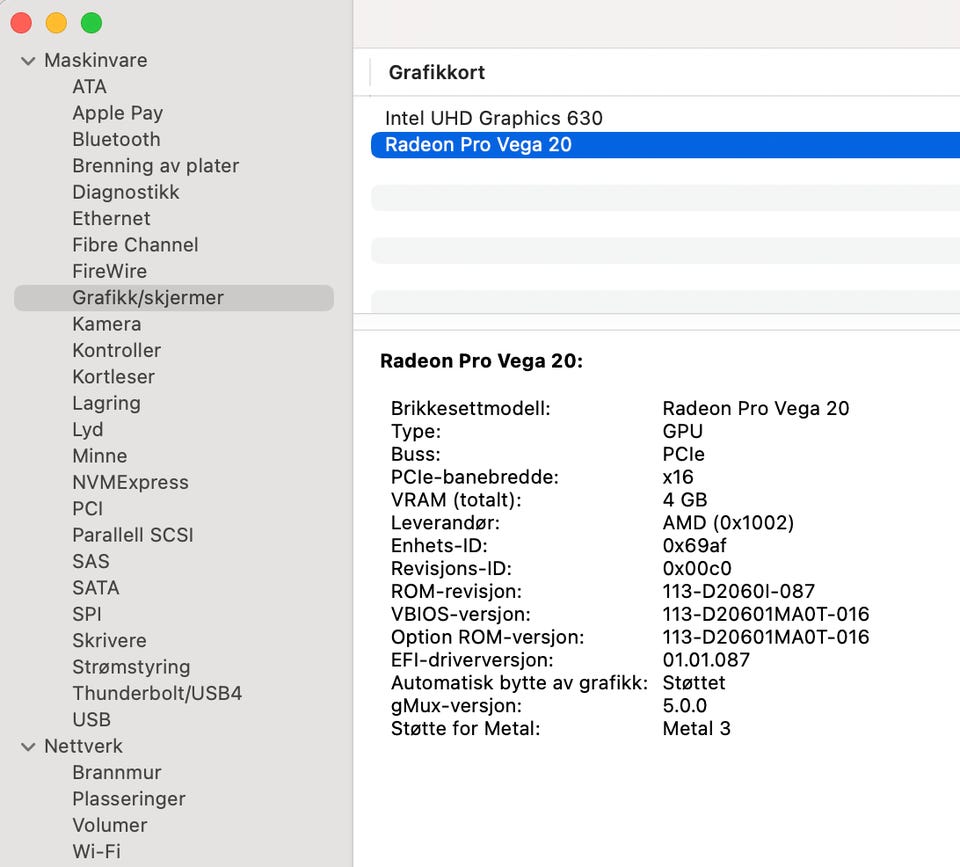
Task: Open Parallell SCSI entry
Action: (133, 535)
